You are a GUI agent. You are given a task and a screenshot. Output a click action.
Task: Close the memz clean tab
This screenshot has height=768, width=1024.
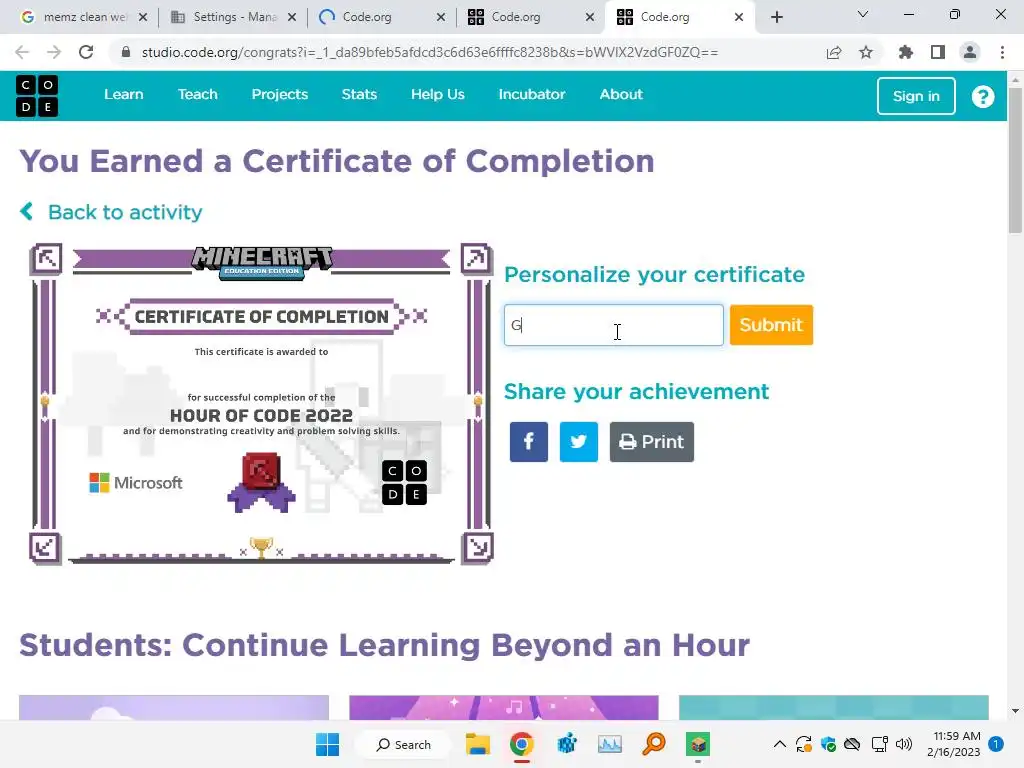coord(143,17)
